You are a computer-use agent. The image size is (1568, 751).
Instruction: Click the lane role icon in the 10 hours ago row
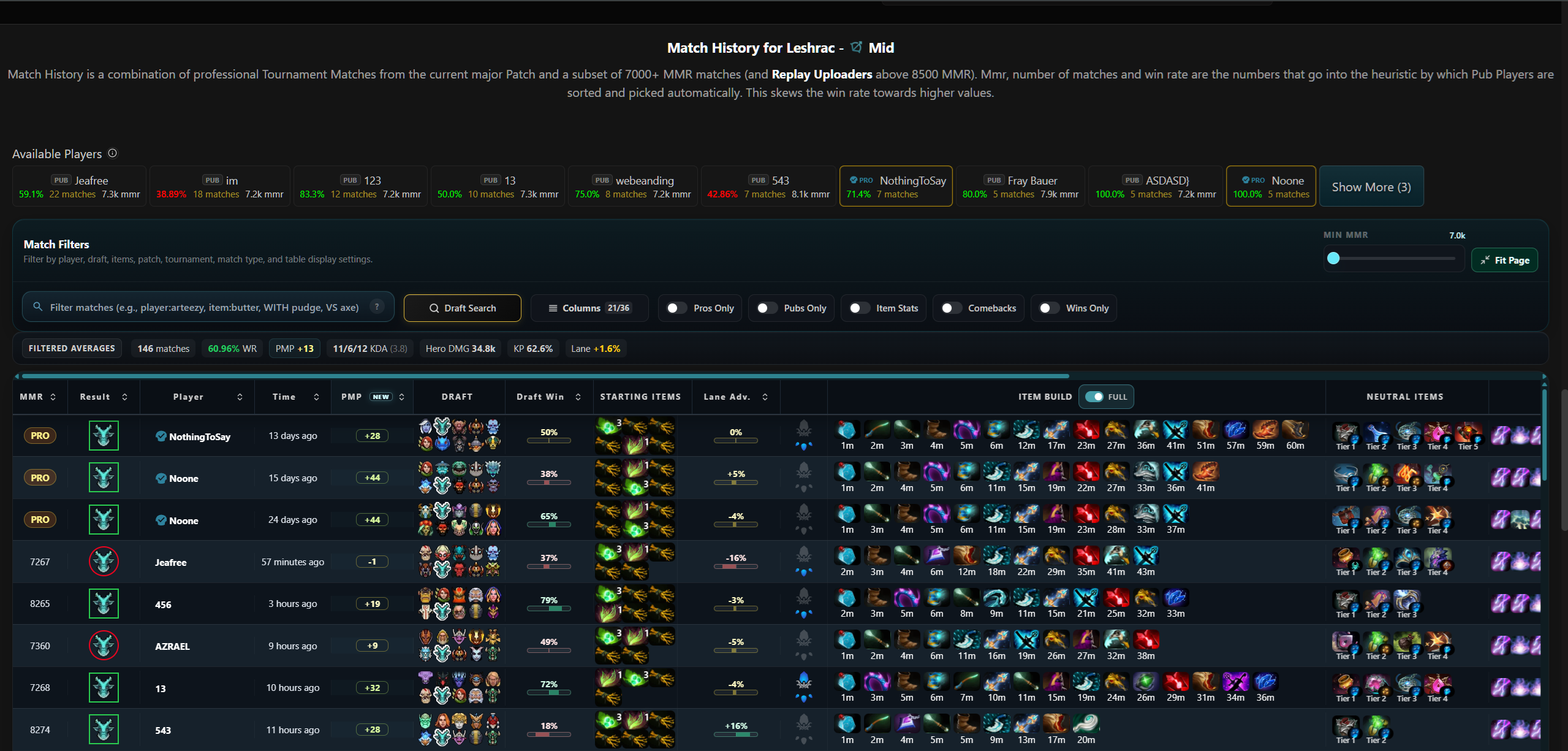coord(804,688)
